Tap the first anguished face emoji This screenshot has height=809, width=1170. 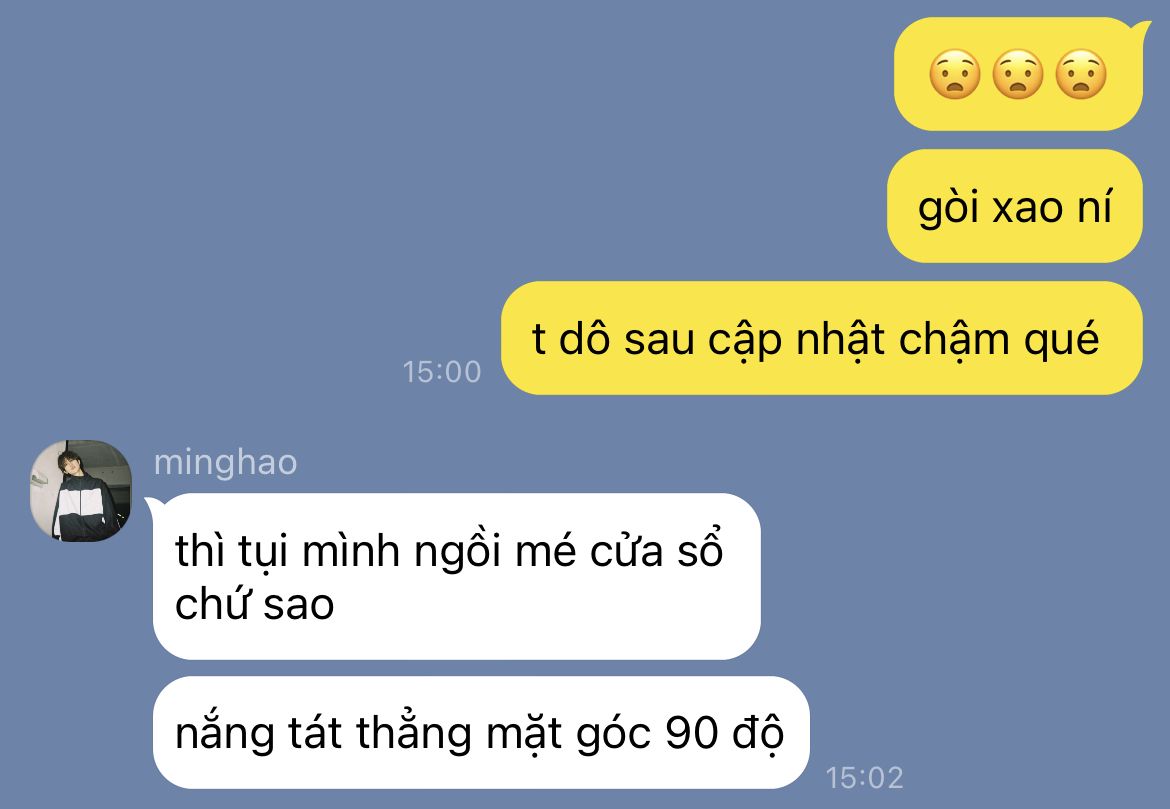point(954,74)
